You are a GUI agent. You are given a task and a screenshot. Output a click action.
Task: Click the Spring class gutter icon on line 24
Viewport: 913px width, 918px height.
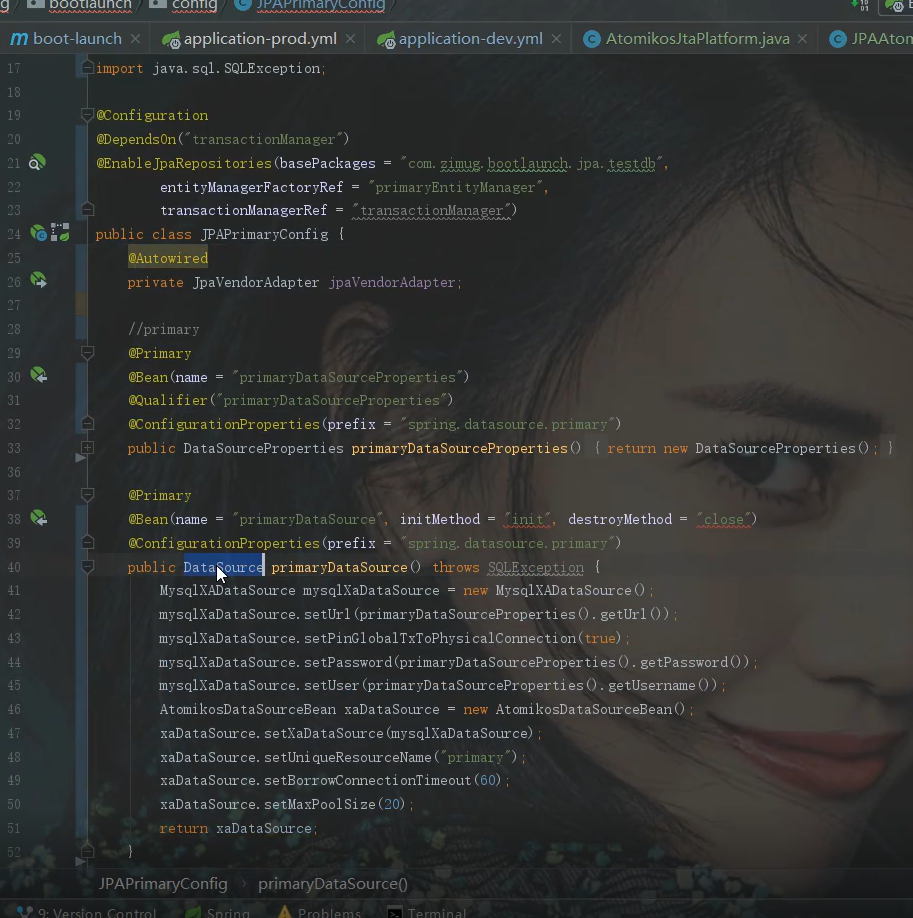point(38,233)
